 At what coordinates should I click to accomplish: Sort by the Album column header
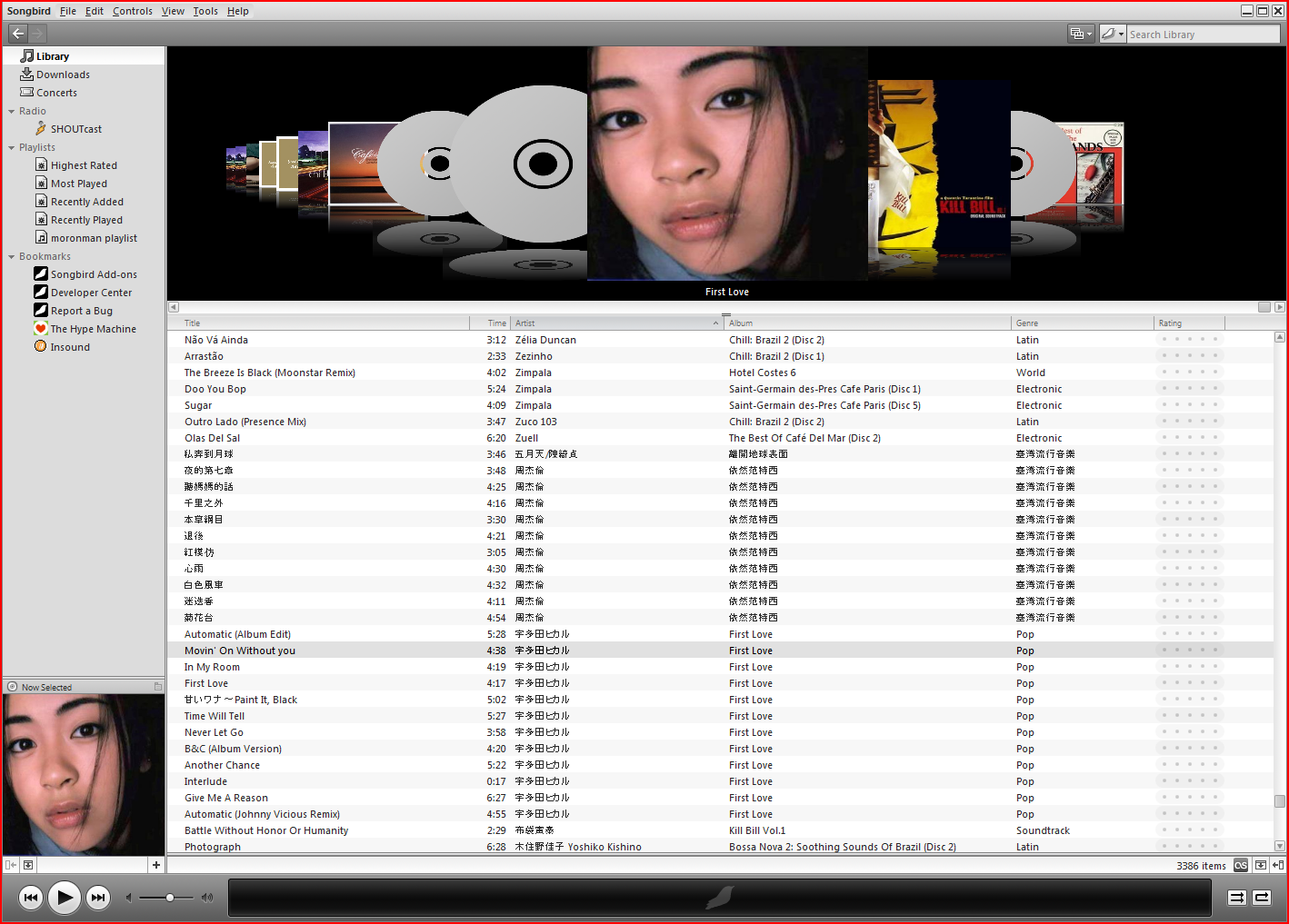tap(868, 323)
